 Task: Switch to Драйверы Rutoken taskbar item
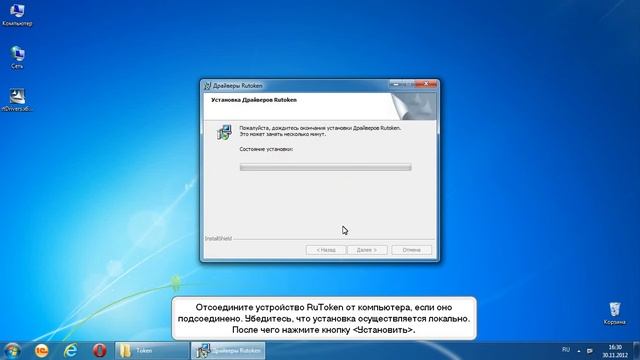(x=228, y=351)
